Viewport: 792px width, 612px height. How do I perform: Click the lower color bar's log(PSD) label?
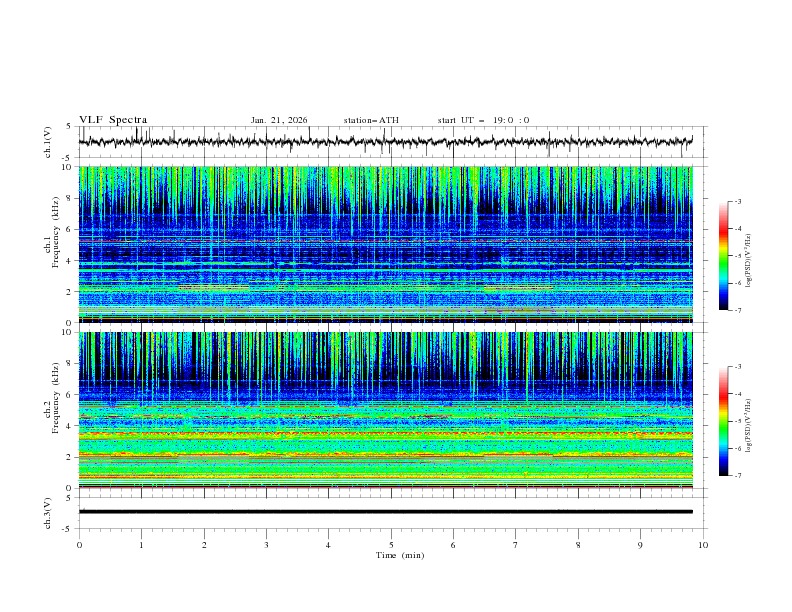[749, 425]
